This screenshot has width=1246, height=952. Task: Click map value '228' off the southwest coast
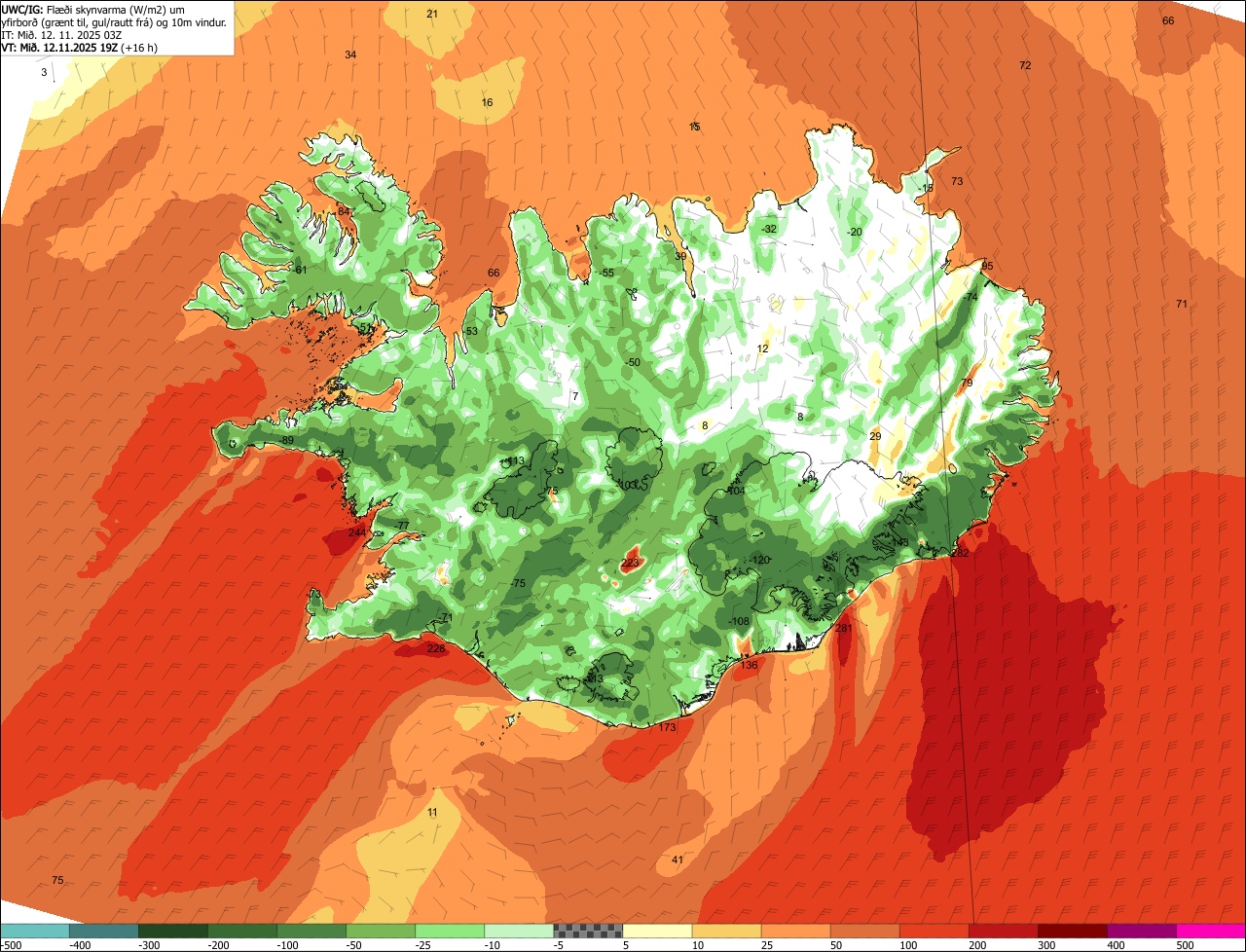[x=436, y=648]
